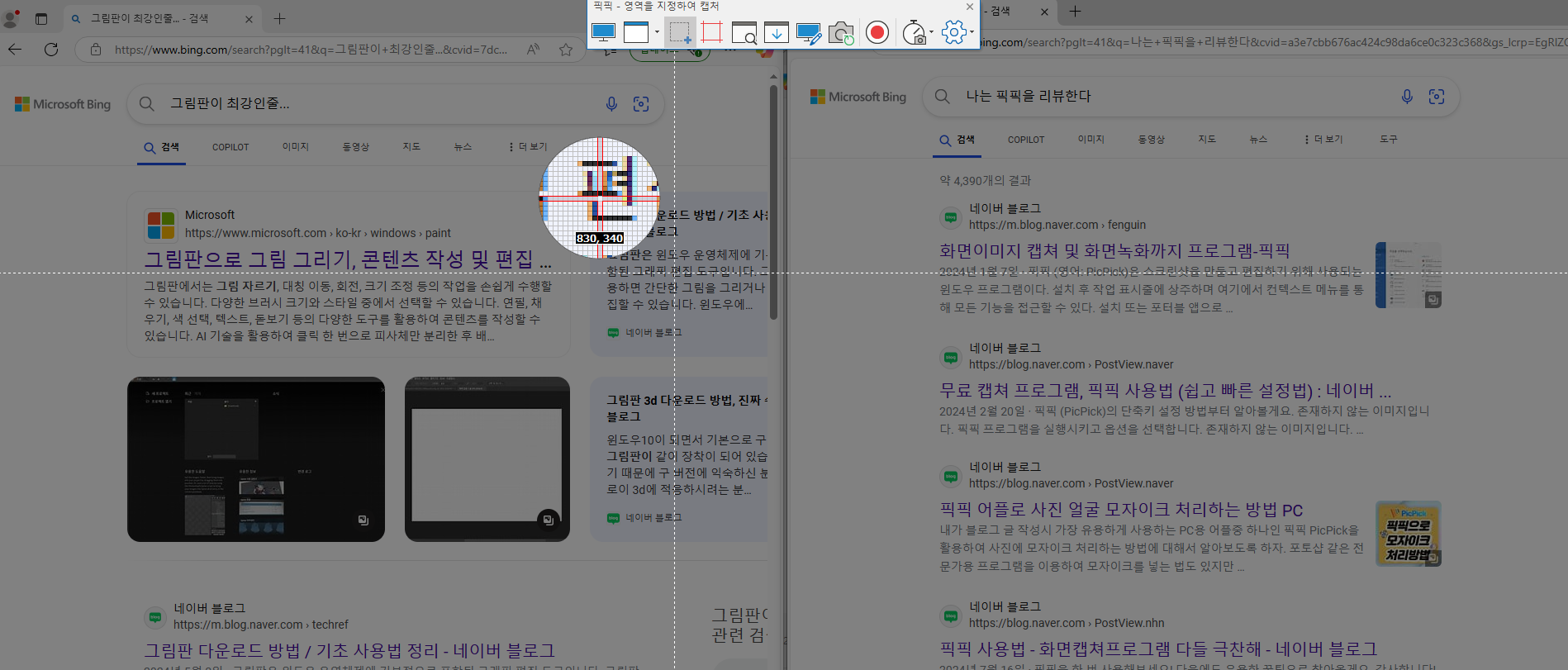Click Microsoft Bing logo in left window
This screenshot has height=670, width=1568.
click(x=63, y=104)
